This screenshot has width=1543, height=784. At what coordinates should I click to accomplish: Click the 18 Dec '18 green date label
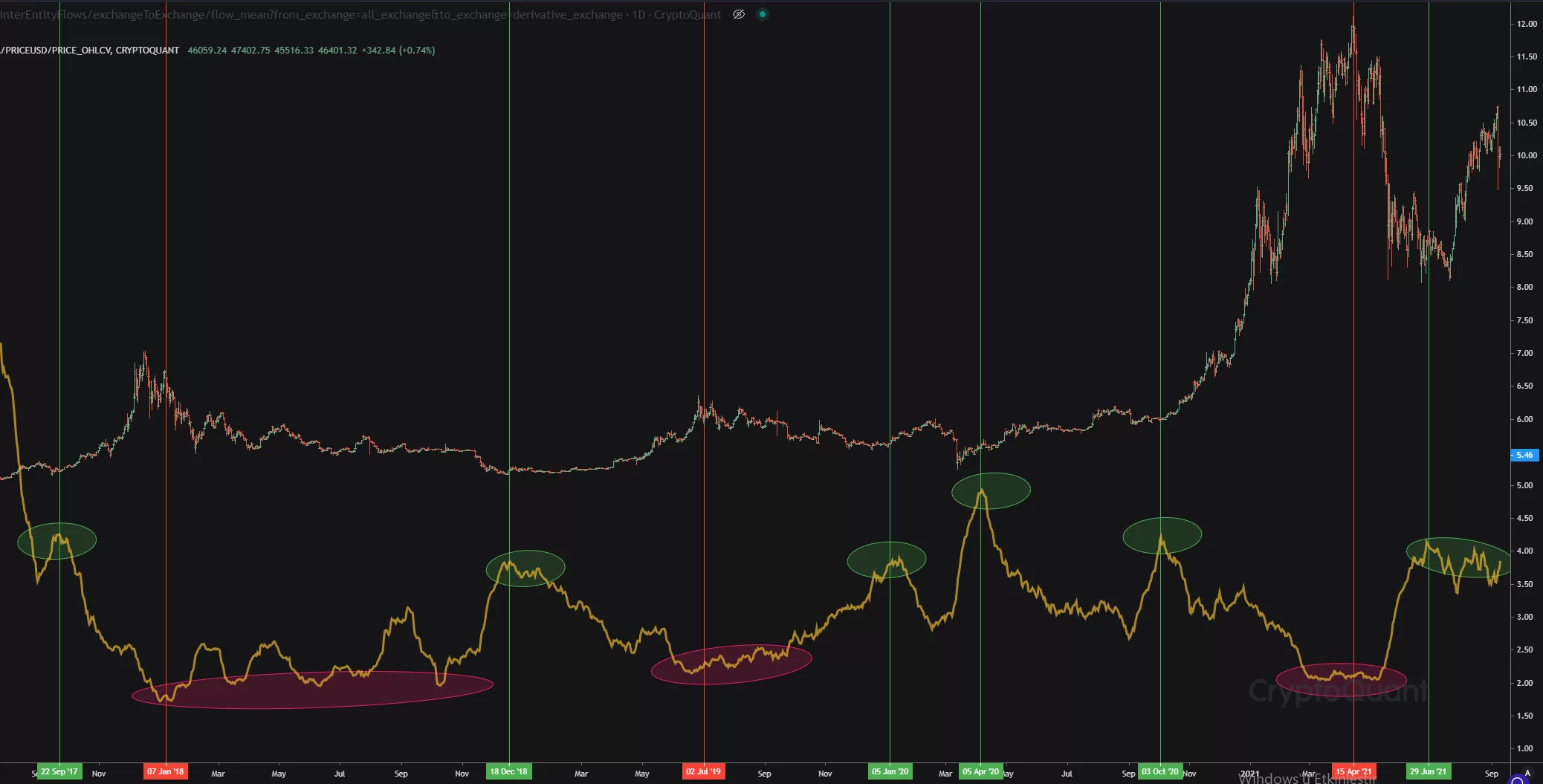click(x=508, y=771)
